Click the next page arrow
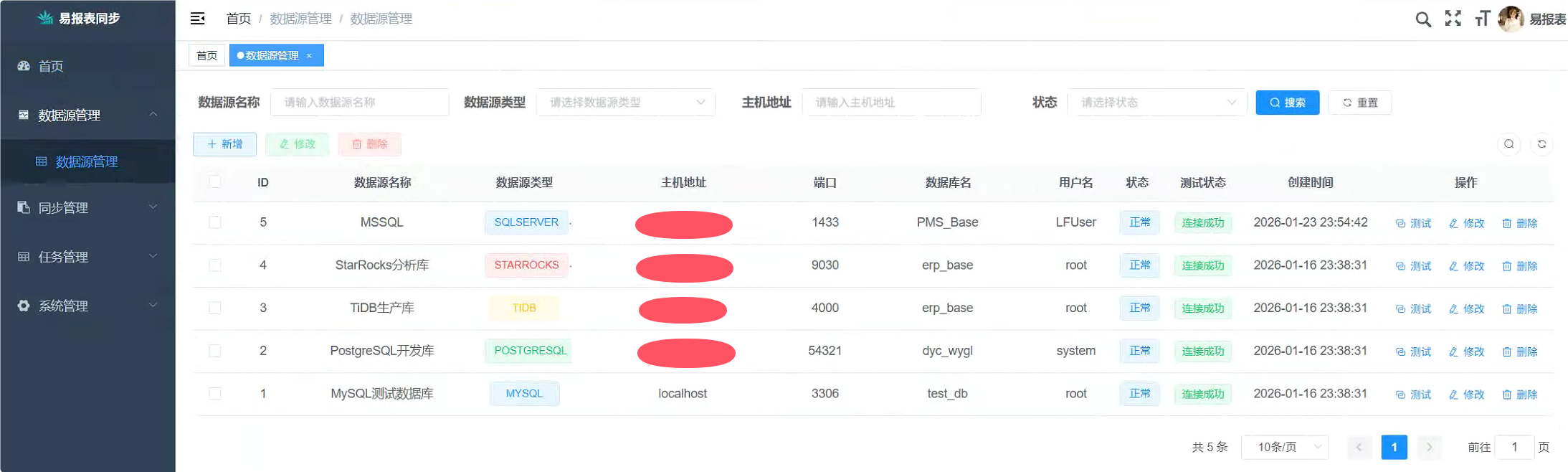1568x472 pixels. point(1429,447)
